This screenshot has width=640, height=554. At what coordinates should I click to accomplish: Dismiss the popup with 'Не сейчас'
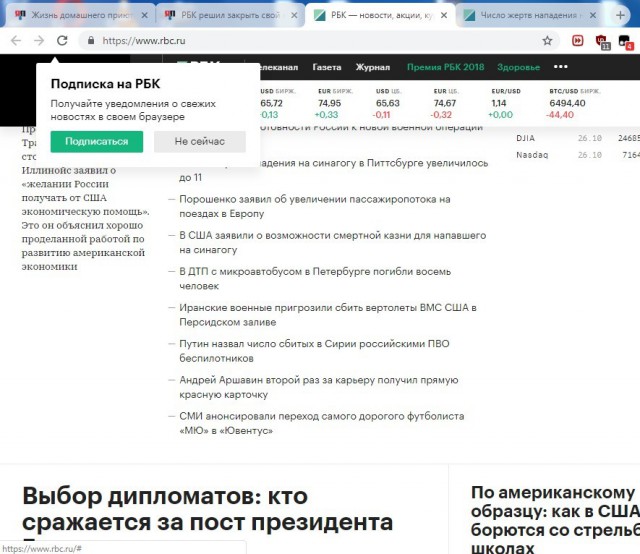[200, 141]
